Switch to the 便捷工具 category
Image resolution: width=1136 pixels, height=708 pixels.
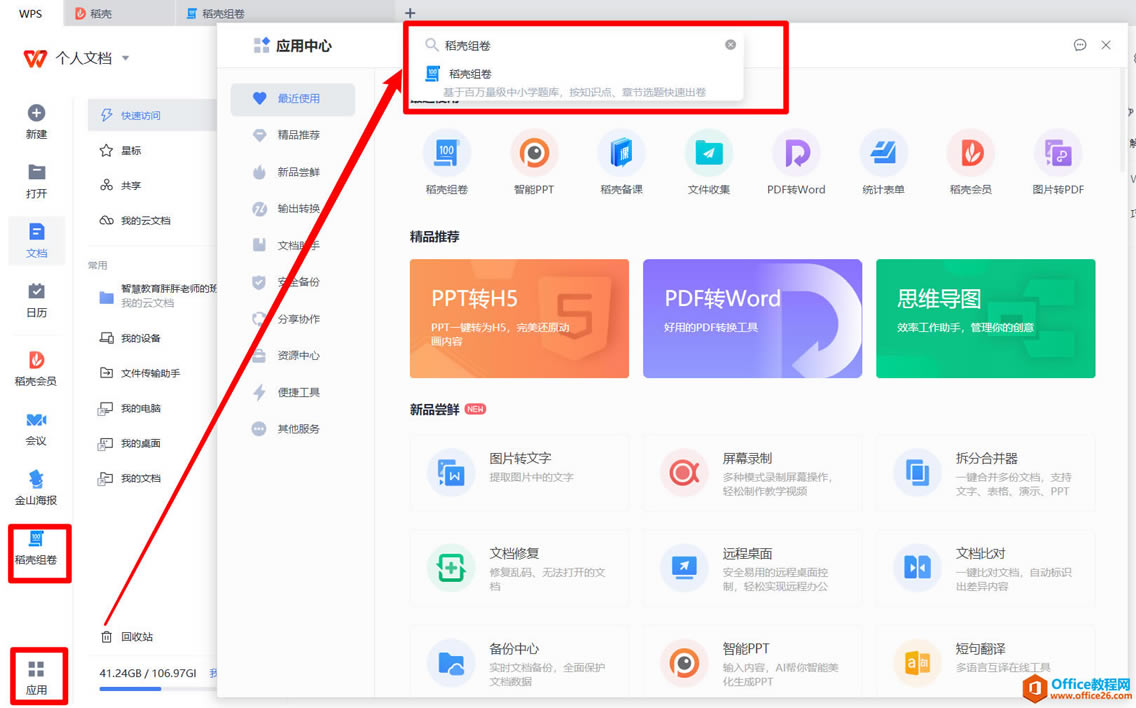298,392
